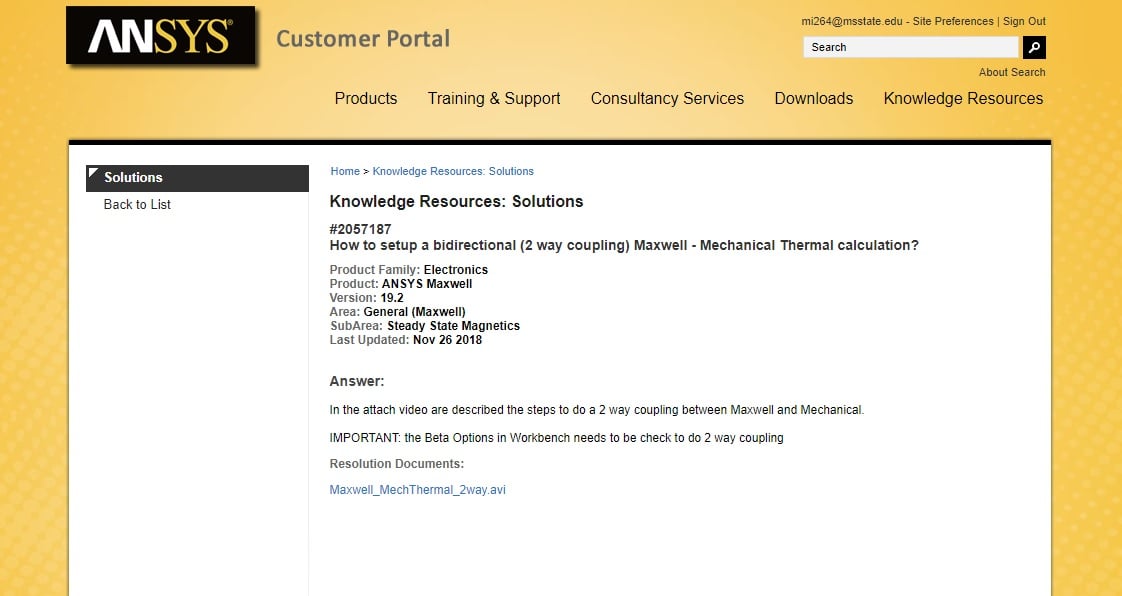This screenshot has height=596, width=1122.
Task: Click the search magnifier button
Action: 1034,47
